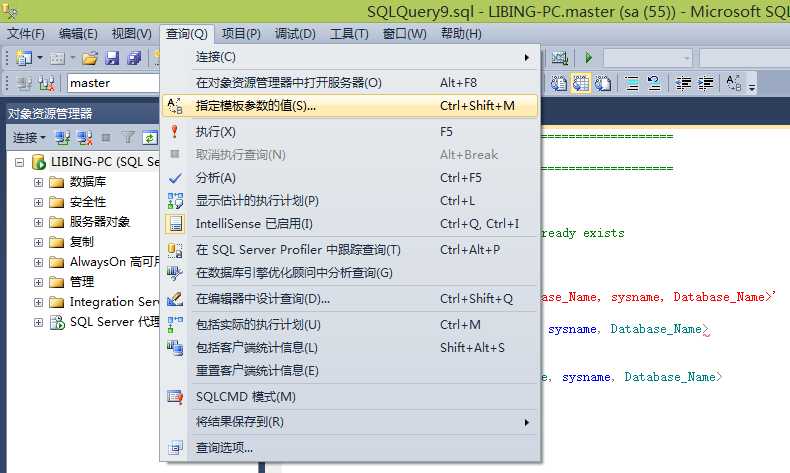Open the 项目(P) menu
Viewport: 790px width, 473px height.
241,34
